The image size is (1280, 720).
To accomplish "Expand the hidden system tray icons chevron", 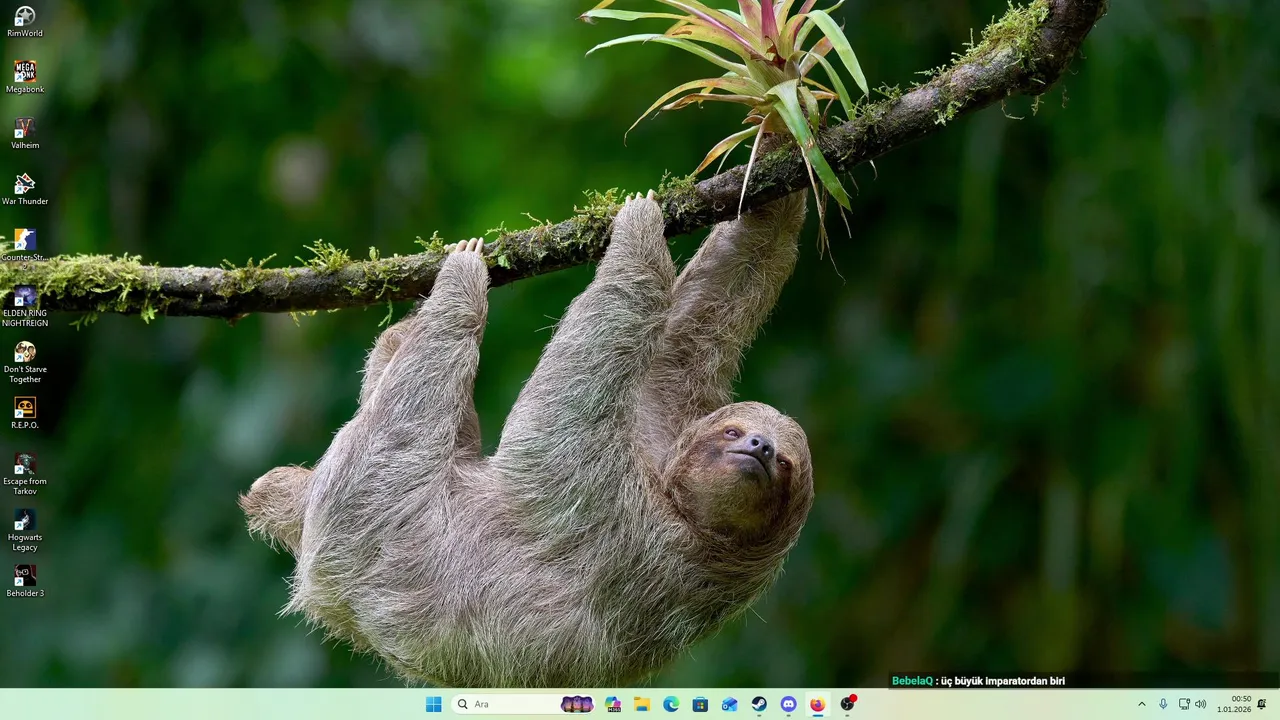I will coord(1142,704).
